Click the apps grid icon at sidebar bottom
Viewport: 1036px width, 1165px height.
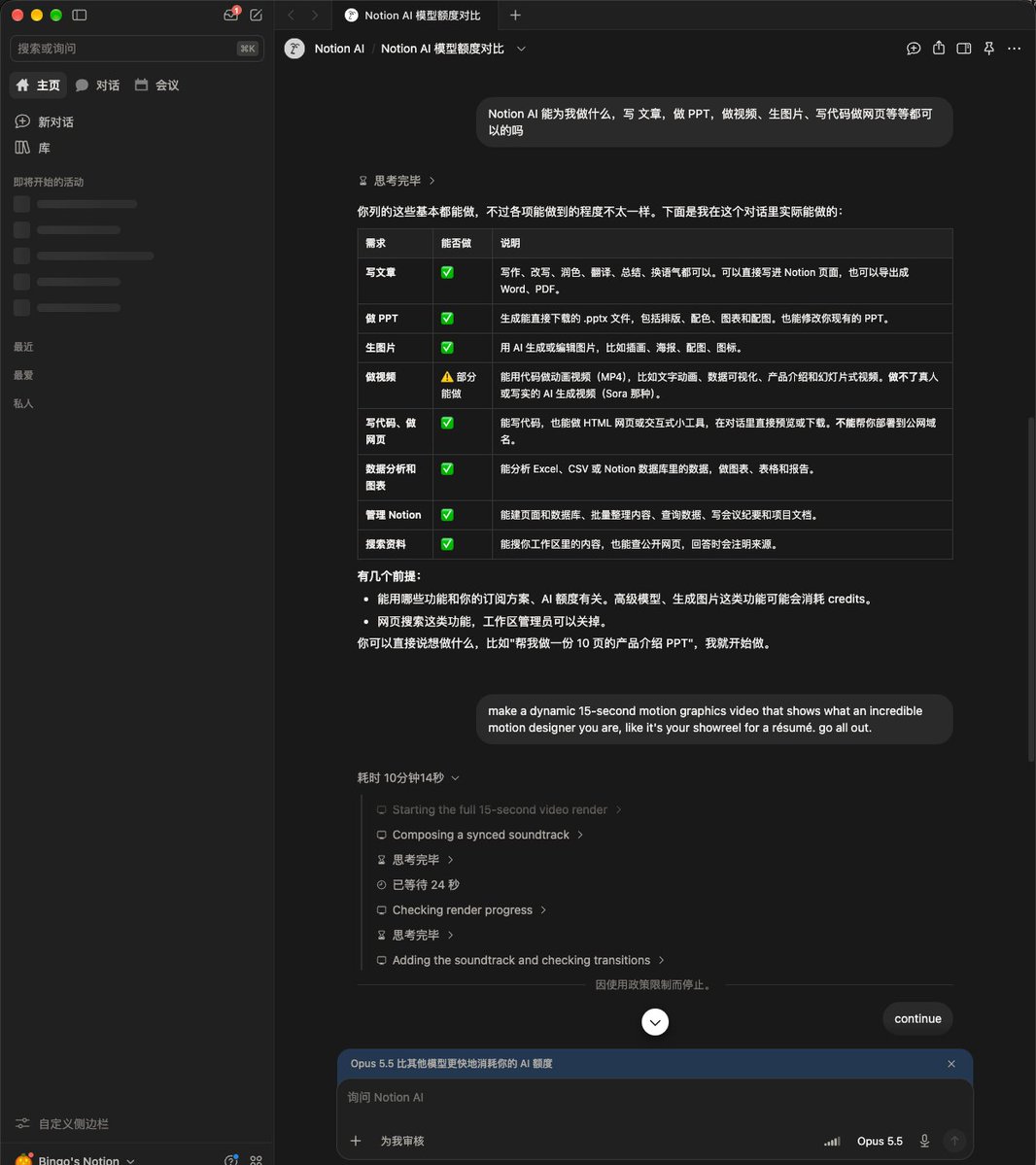256,1160
